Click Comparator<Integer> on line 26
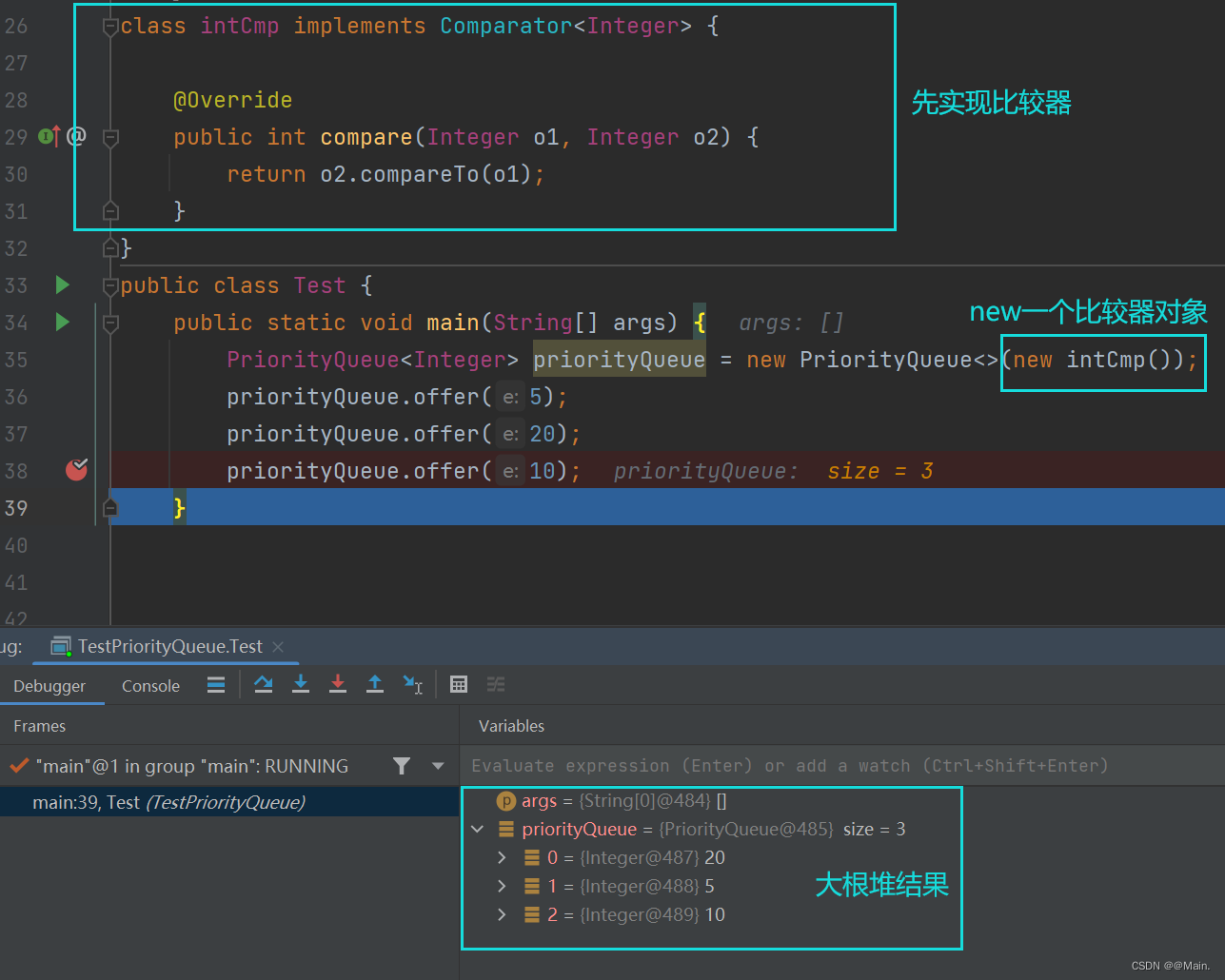This screenshot has height=980, width=1225. (x=566, y=26)
